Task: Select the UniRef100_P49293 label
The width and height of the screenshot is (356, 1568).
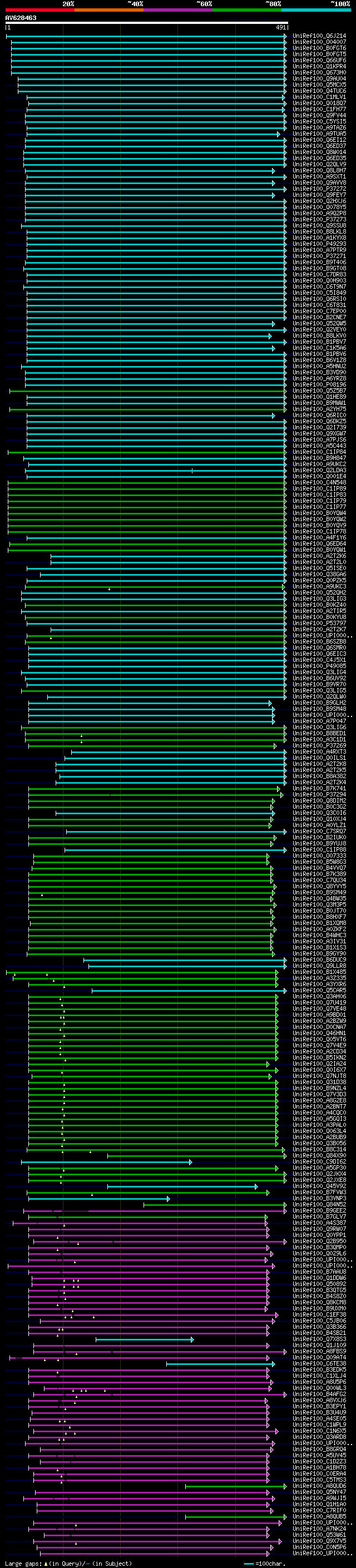Action: pos(319,244)
